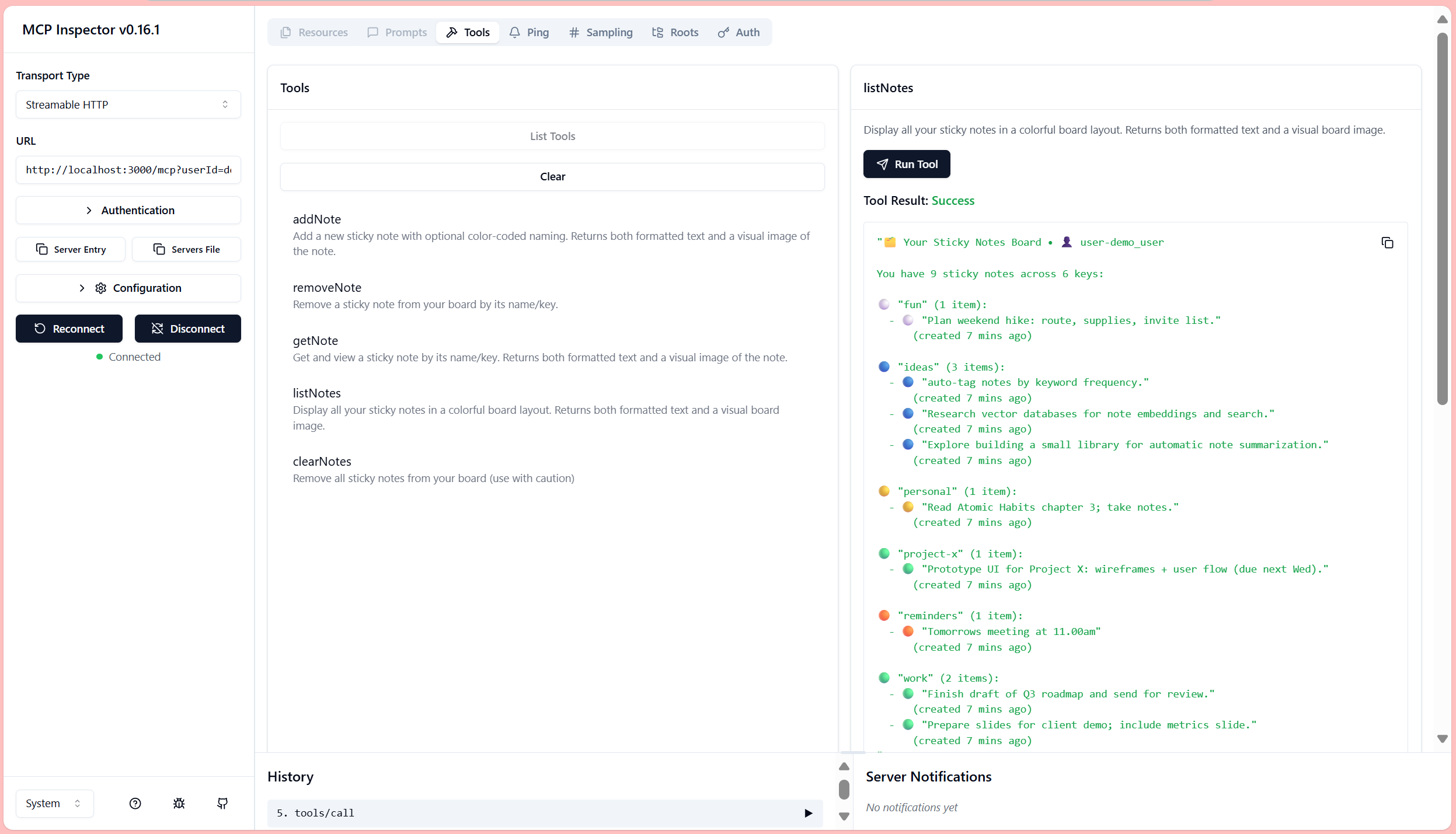This screenshot has width=1456, height=834.
Task: Open the Transport Type dropdown
Action: [x=128, y=104]
